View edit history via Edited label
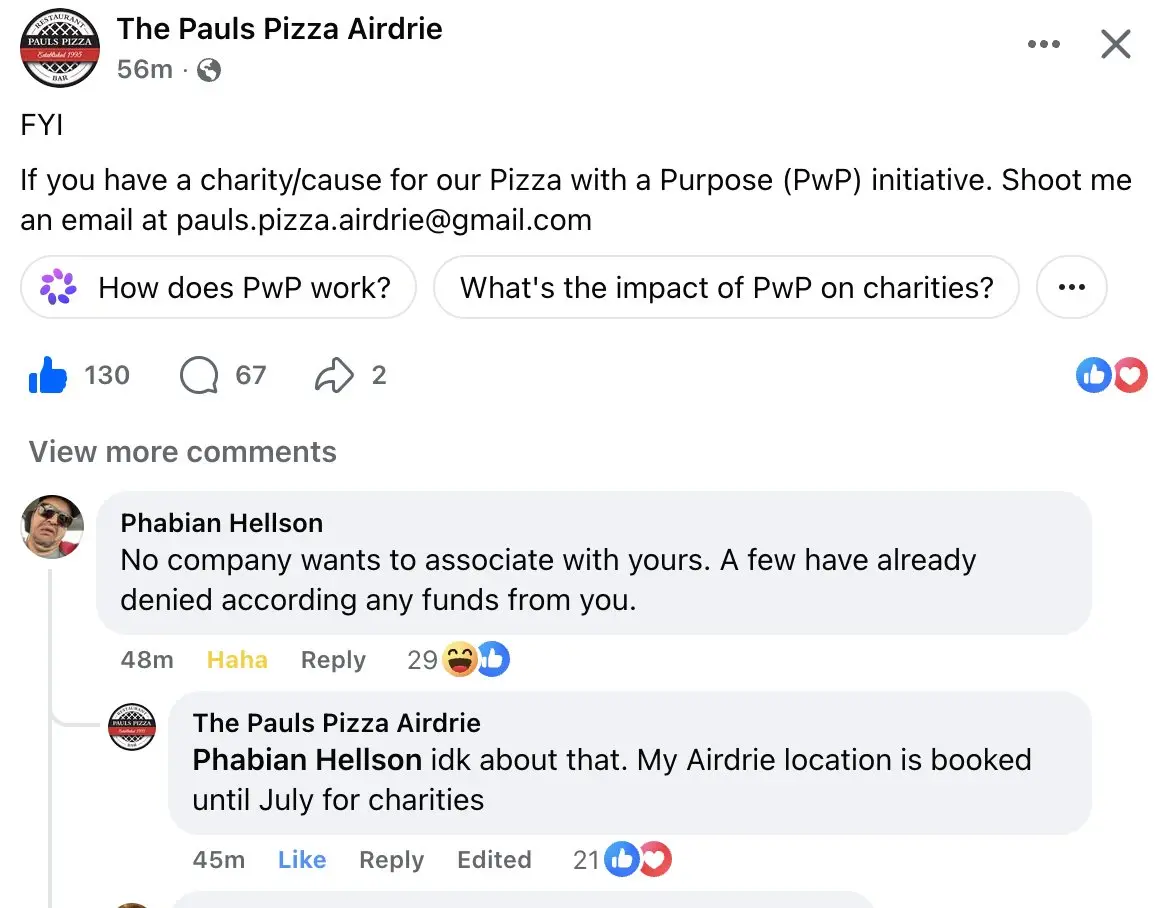1168x908 pixels. [x=494, y=860]
